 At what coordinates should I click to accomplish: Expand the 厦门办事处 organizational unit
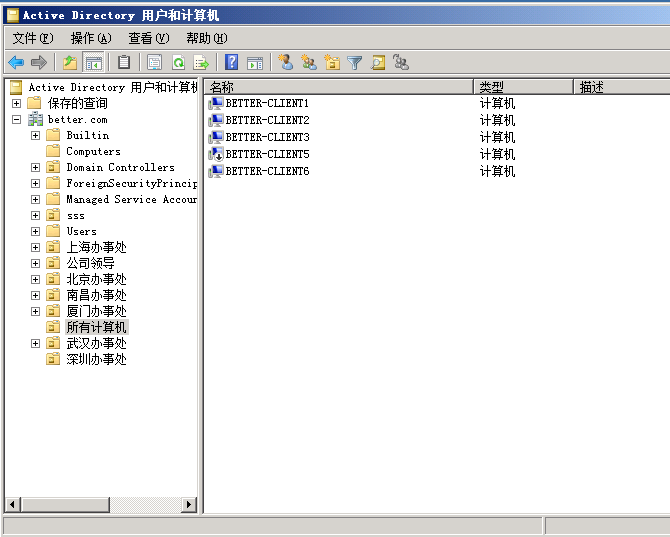pos(35,311)
